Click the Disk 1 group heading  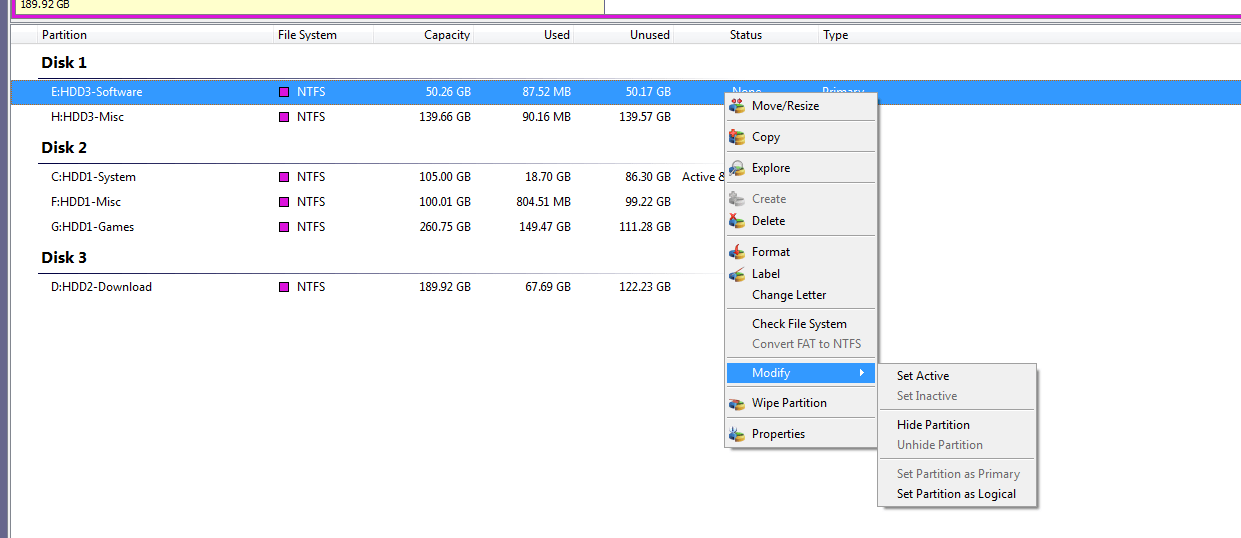[x=64, y=62]
